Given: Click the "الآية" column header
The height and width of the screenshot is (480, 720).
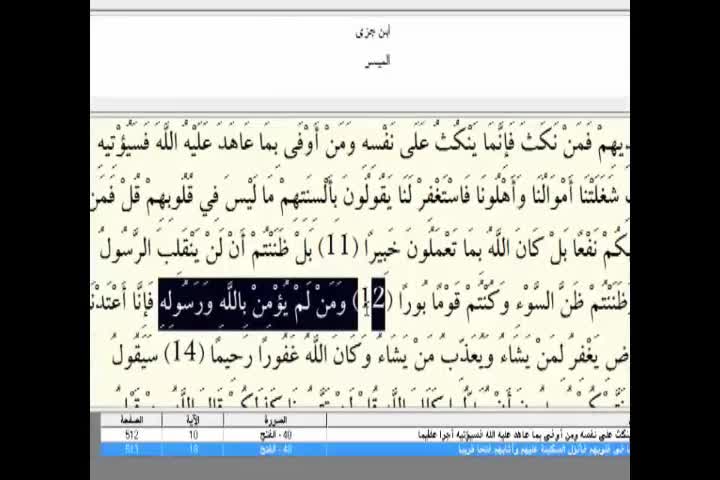Looking at the screenshot, I should point(193,420).
